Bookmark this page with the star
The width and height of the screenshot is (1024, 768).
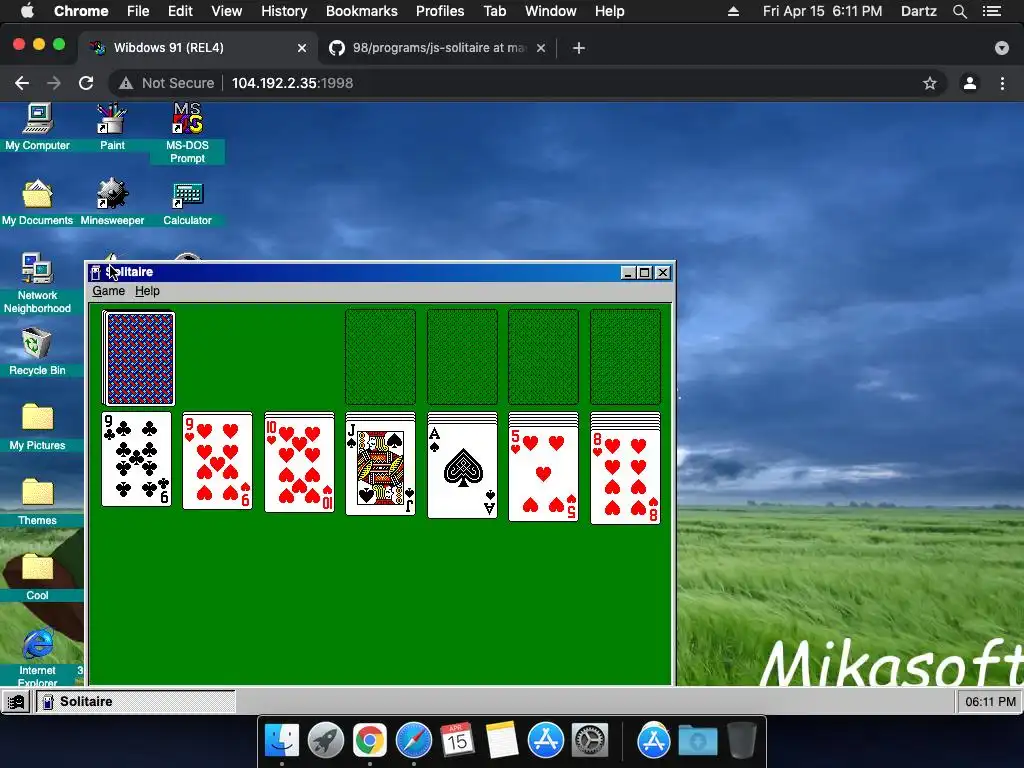pos(929,83)
